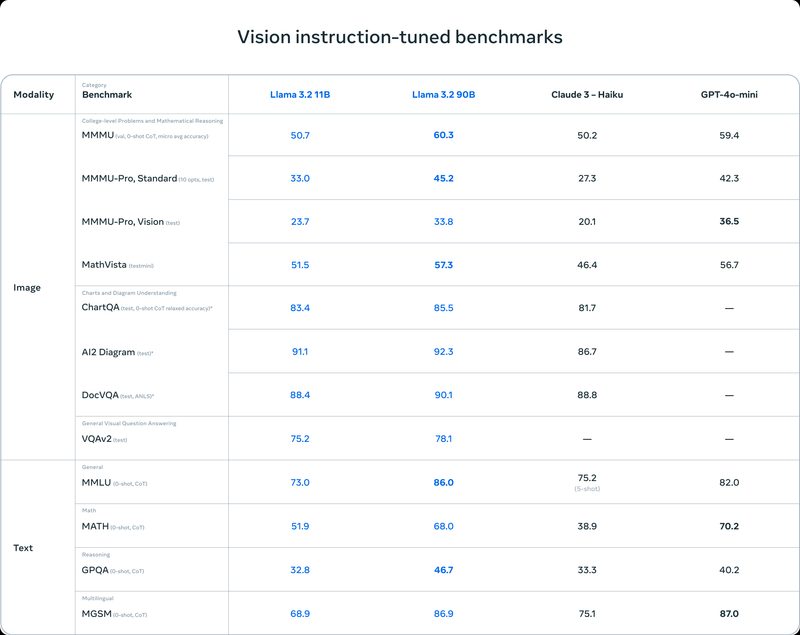Click the page title Vision instruction-tuned benchmarks
This screenshot has height=635, width=800.
pyautogui.click(x=400, y=37)
